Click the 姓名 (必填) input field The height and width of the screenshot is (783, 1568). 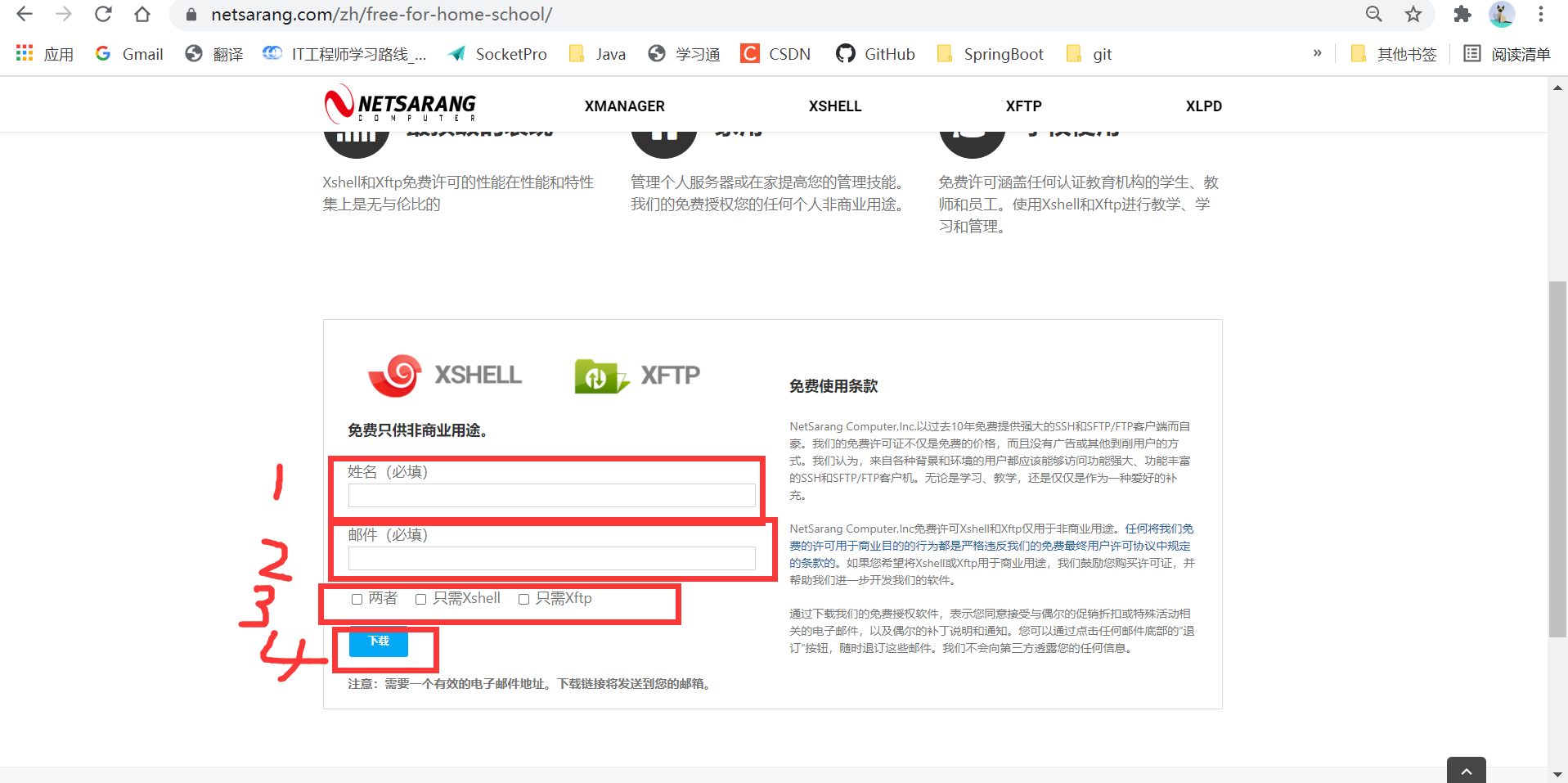point(552,495)
